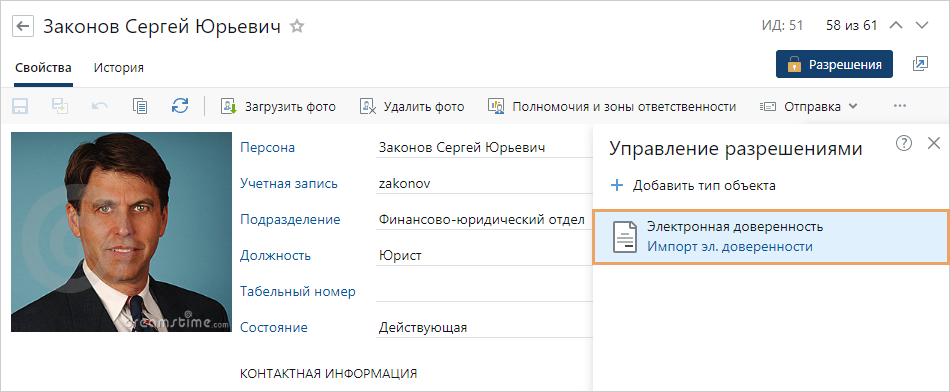Open help in permissions panel
950x392 pixels.
(x=903, y=143)
